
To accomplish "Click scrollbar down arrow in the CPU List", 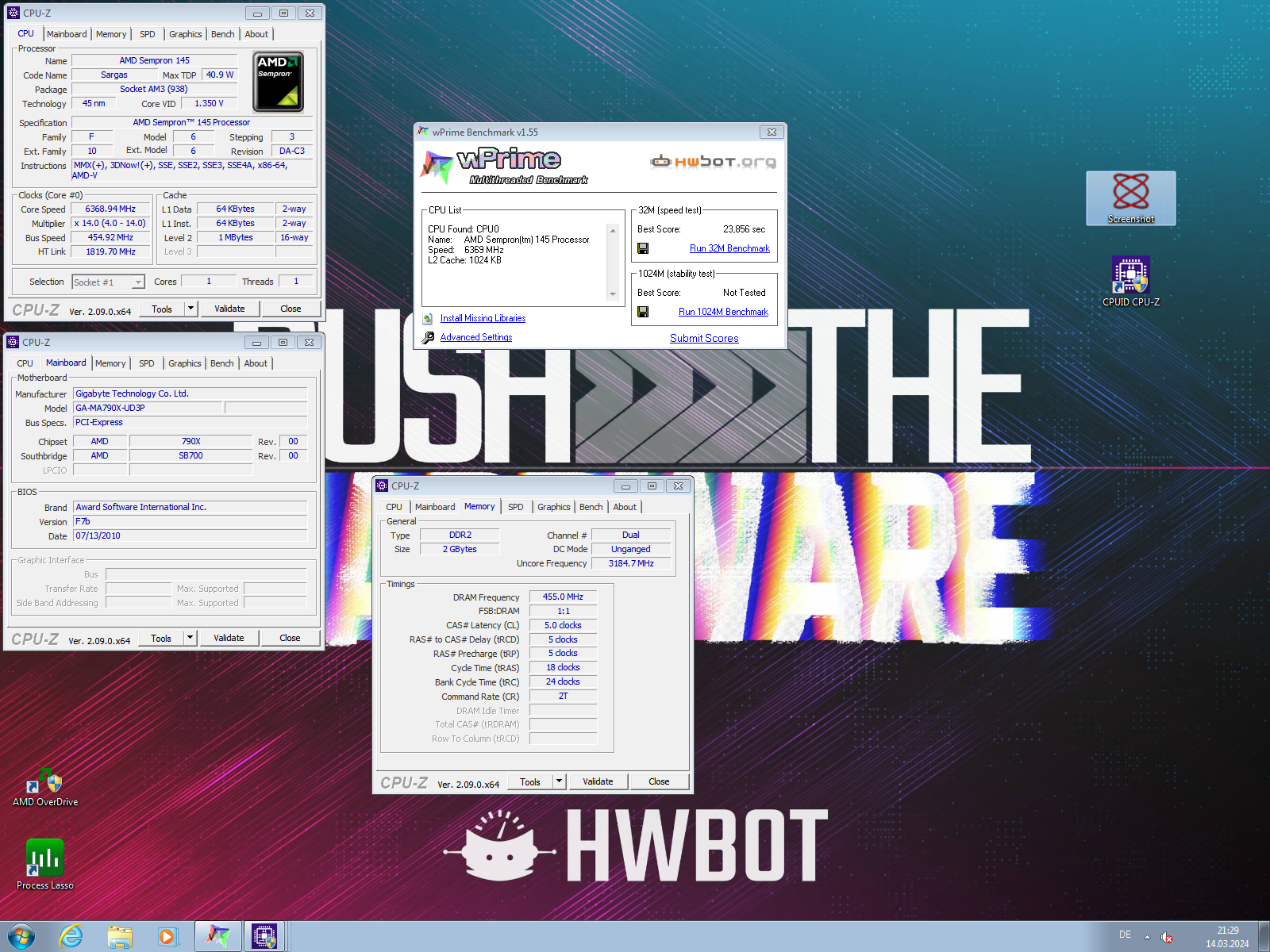I will [x=613, y=294].
